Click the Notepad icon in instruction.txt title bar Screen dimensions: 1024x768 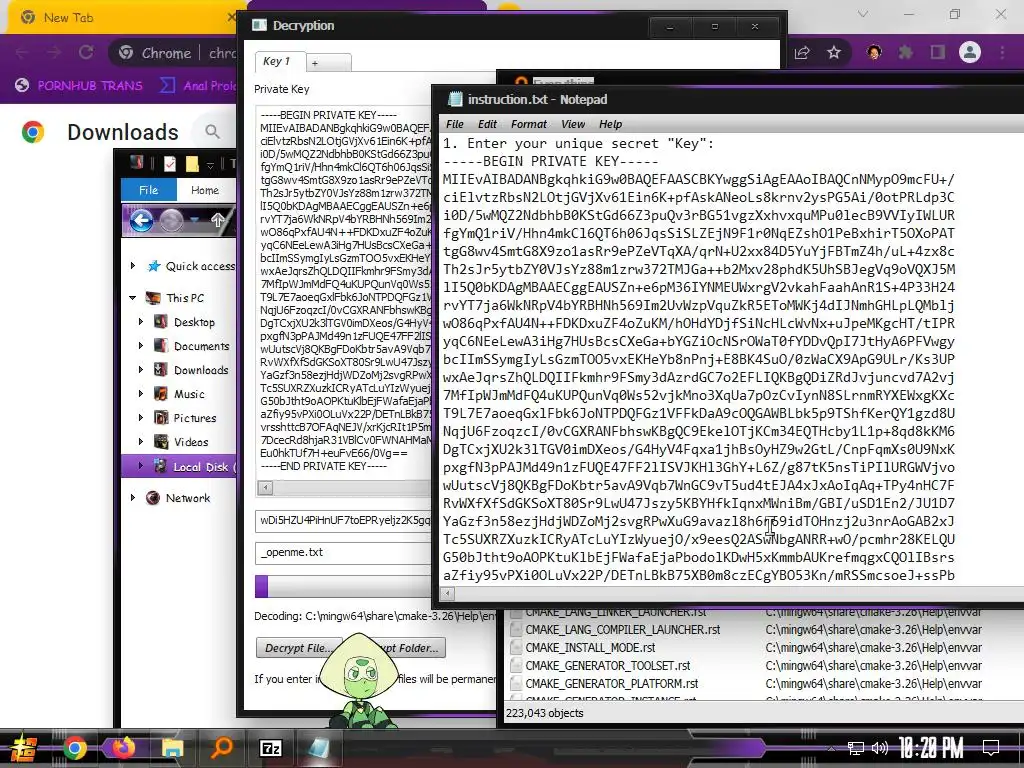(455, 99)
